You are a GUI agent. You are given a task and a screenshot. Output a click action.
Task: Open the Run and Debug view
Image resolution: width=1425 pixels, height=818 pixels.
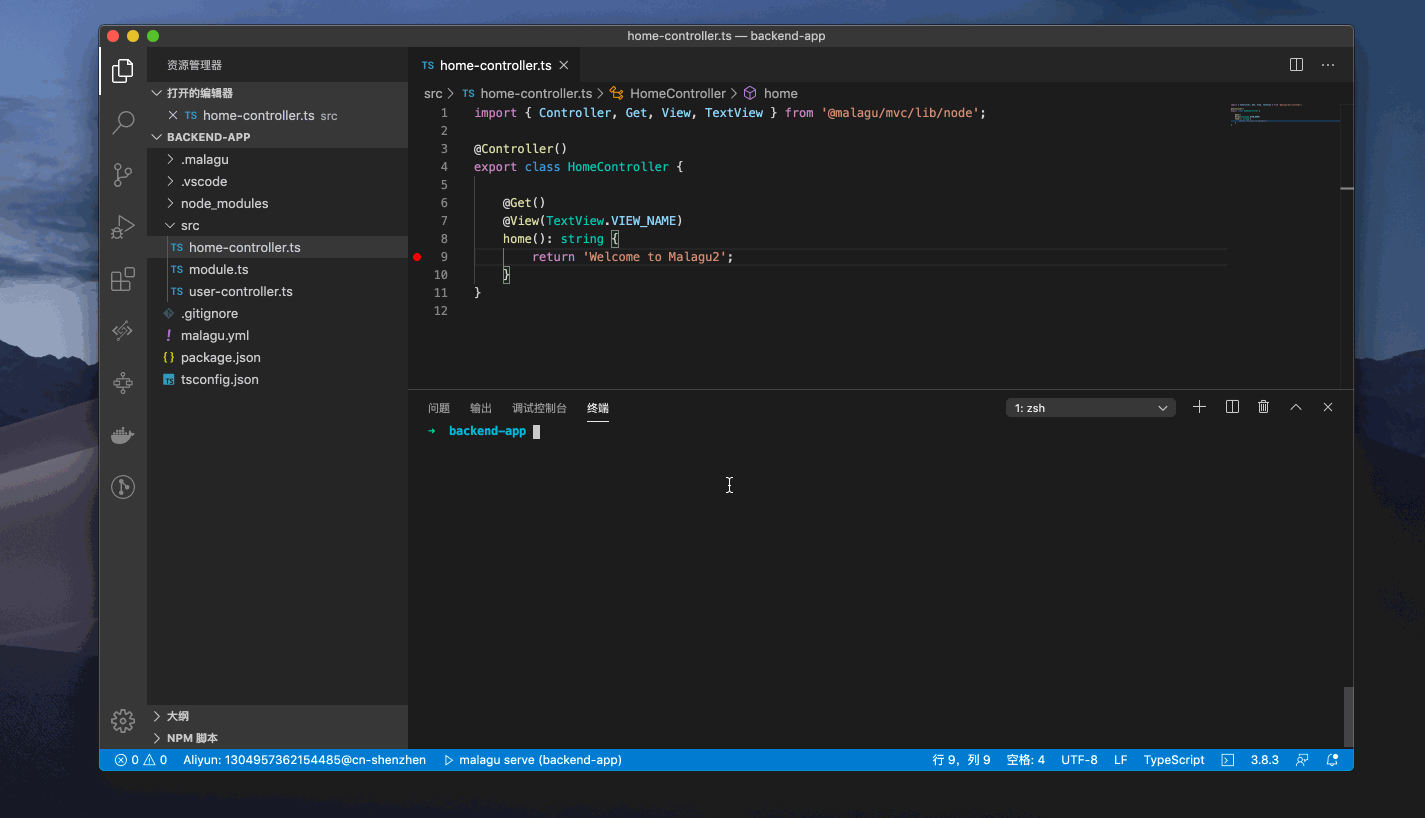click(123, 227)
